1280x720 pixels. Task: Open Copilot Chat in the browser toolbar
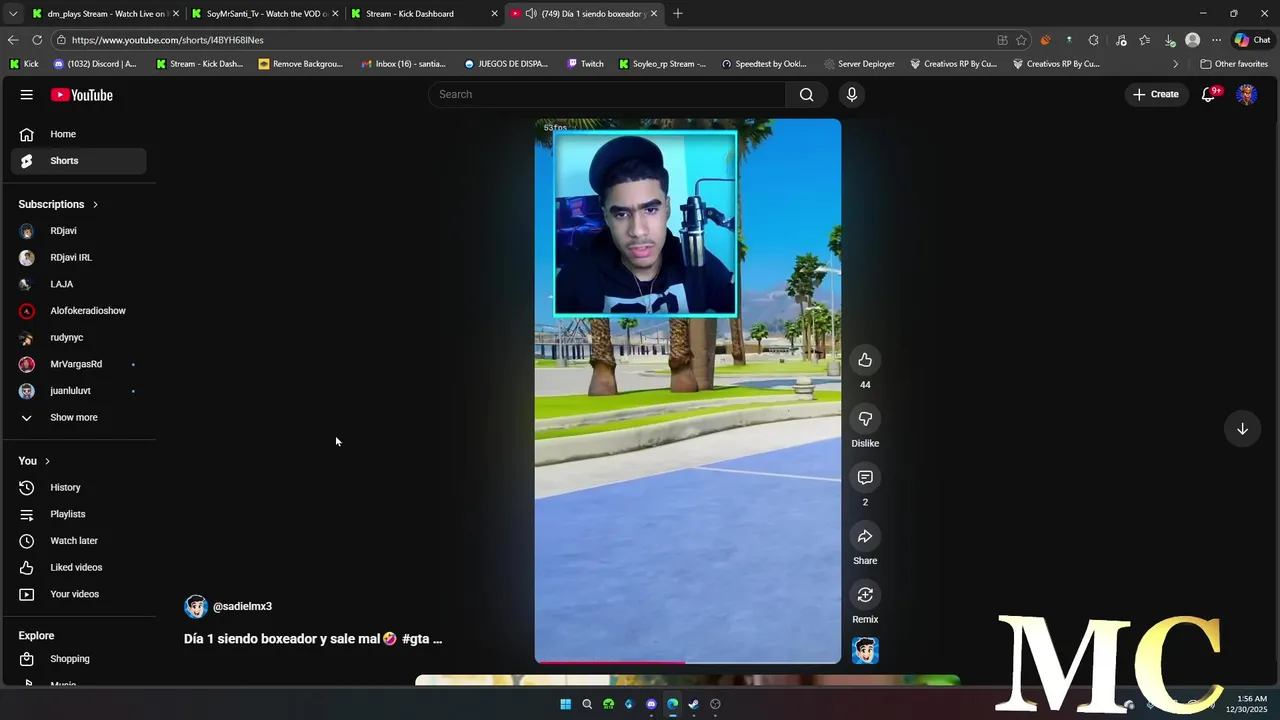[x=1252, y=40]
